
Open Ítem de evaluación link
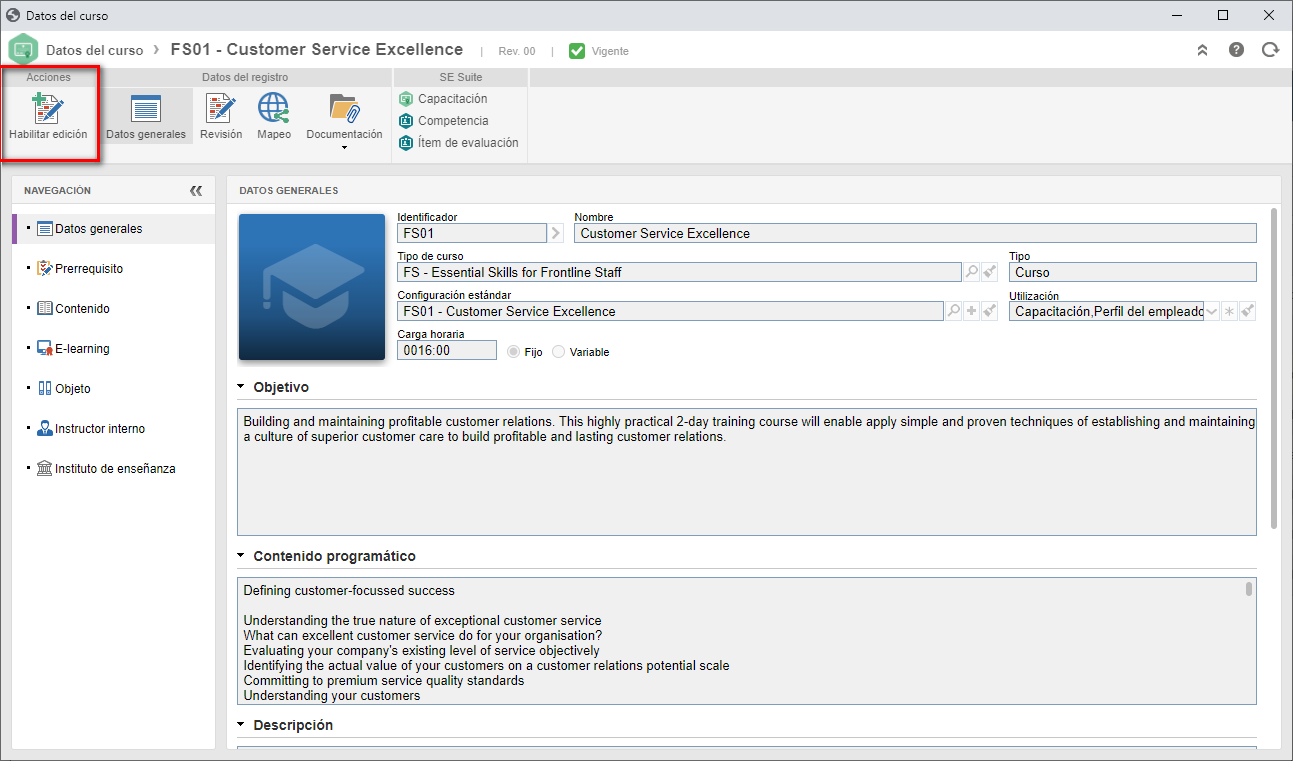[x=458, y=143]
